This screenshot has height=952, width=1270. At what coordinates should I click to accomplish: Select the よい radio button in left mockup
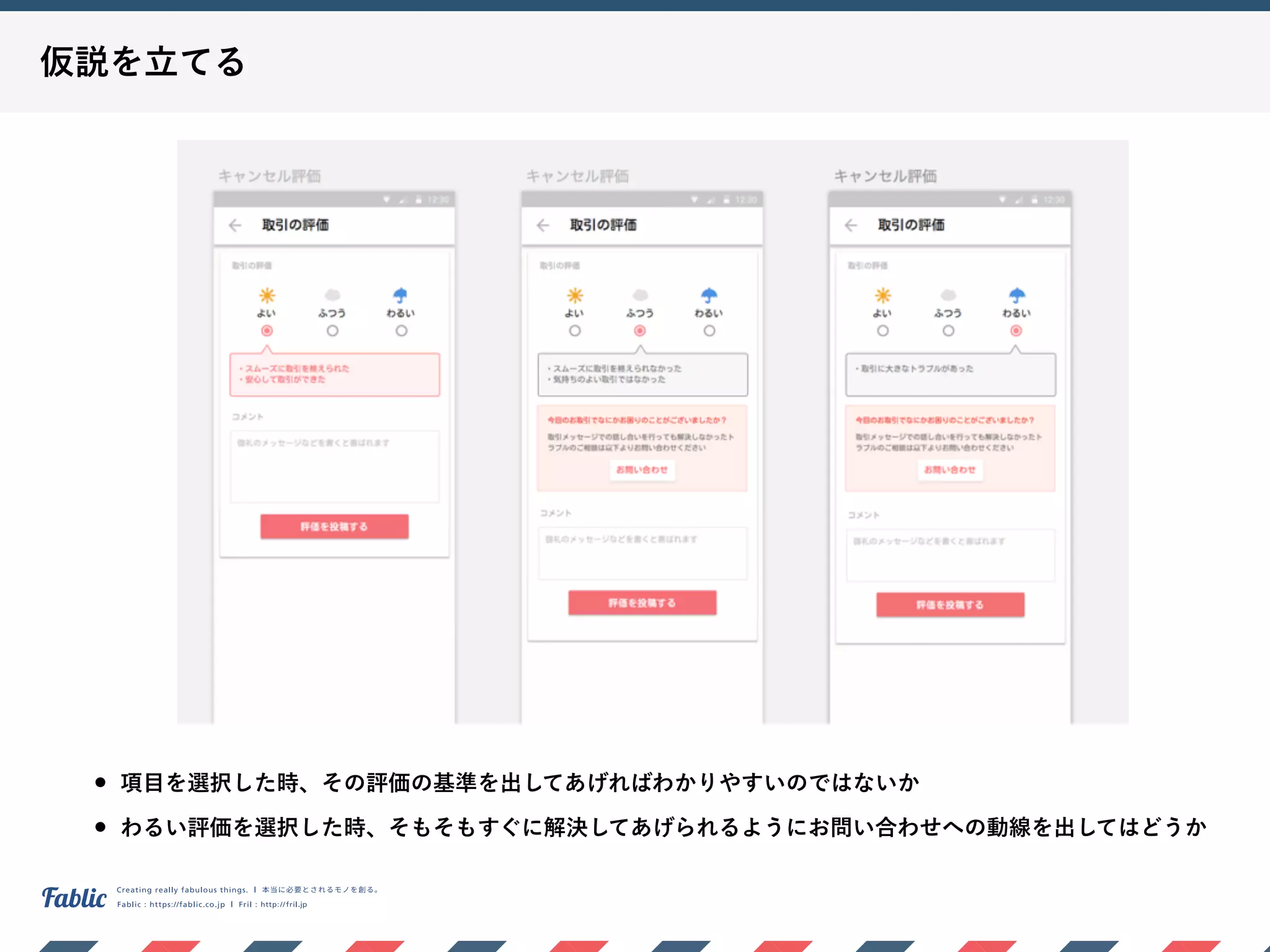tap(267, 330)
